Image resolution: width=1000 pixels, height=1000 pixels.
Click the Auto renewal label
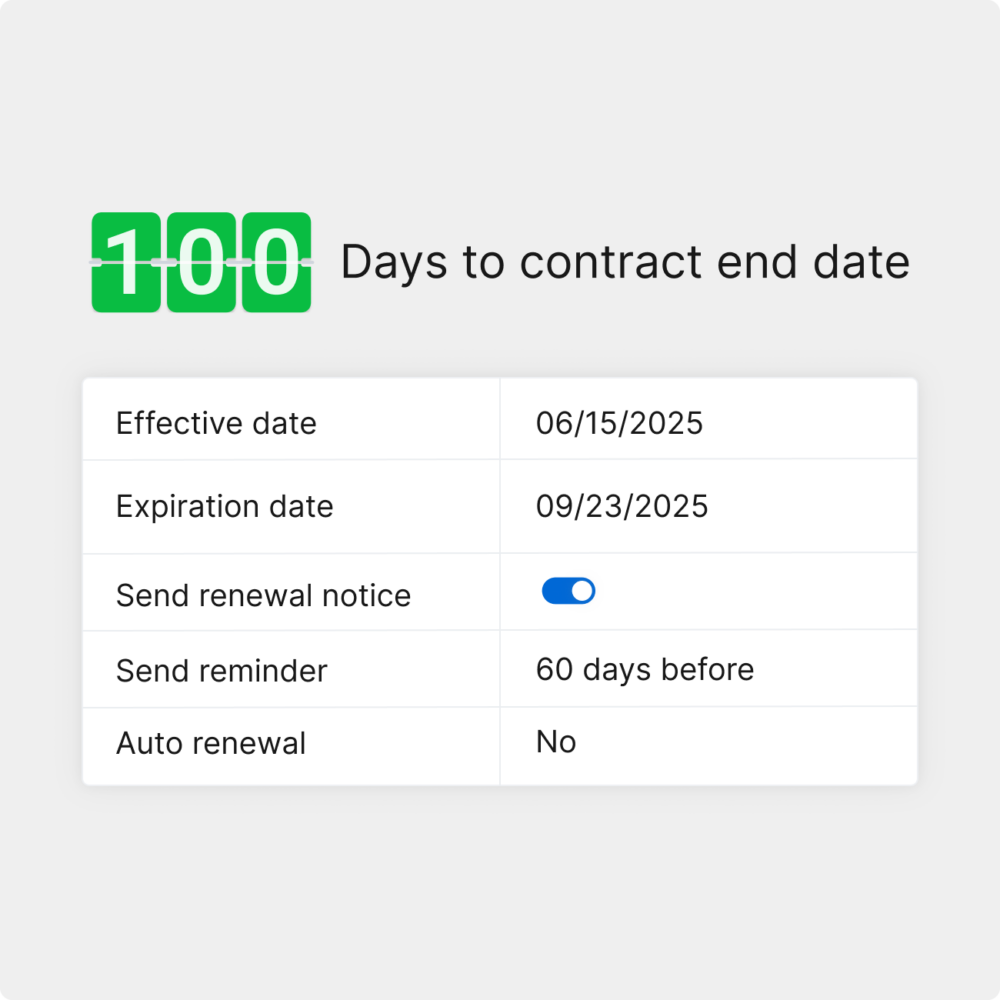coord(211,744)
